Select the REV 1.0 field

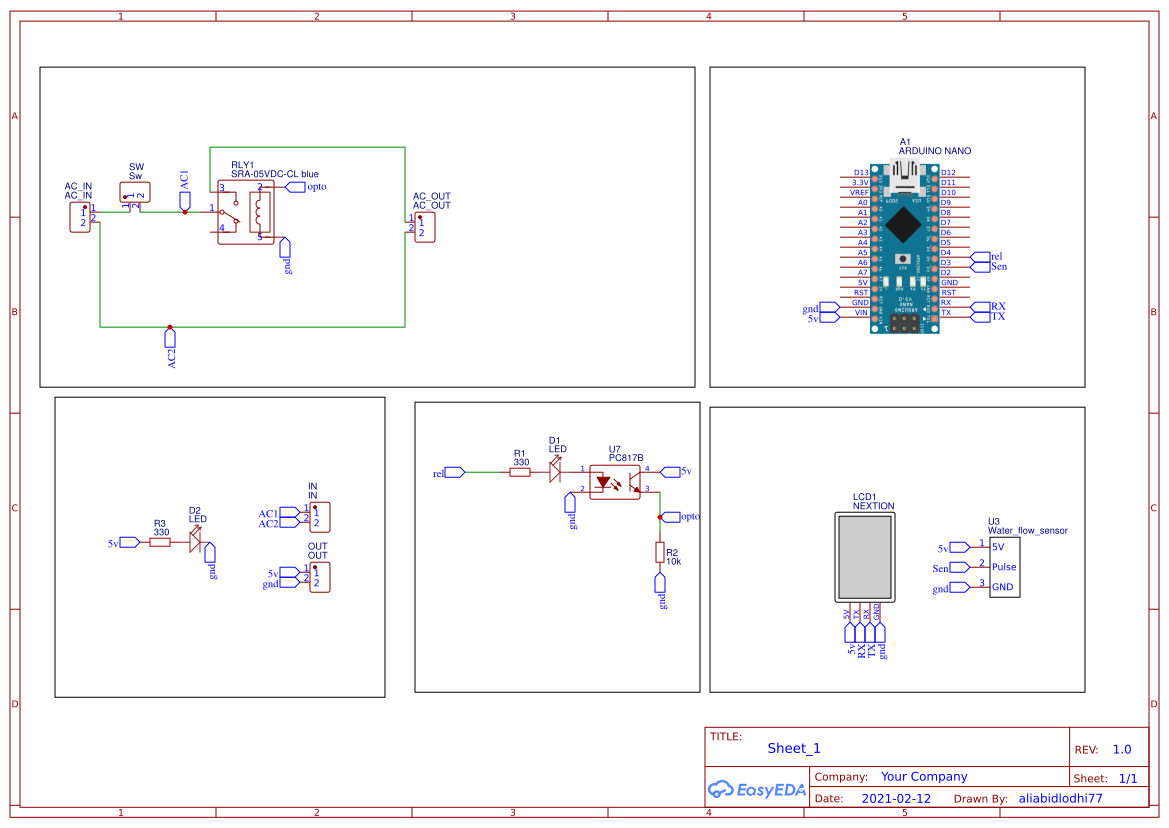click(x=1121, y=748)
